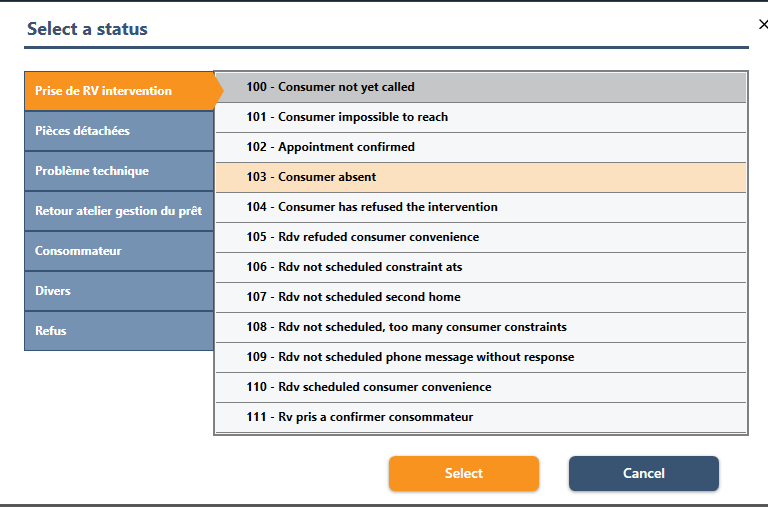This screenshot has width=768, height=507.
Task: Switch to the Pièces détachées category
Action: (118, 131)
